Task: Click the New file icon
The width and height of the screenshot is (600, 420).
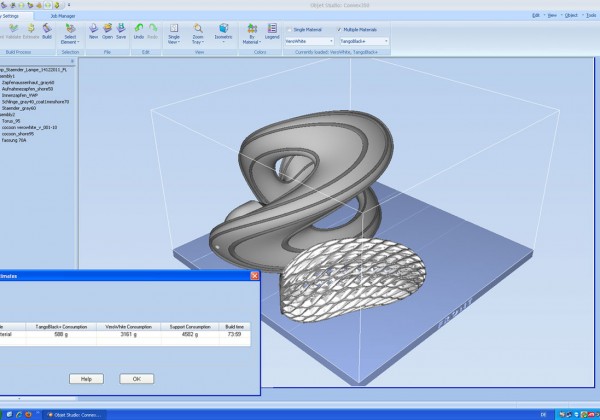Action: point(94,28)
